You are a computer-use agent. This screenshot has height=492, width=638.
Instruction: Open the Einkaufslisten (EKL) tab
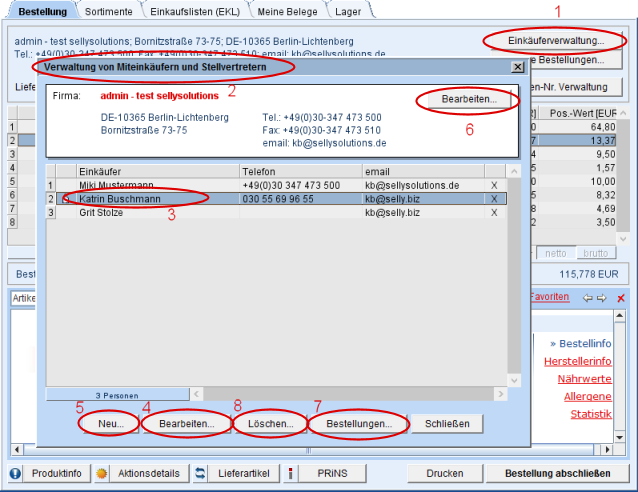[195, 11]
